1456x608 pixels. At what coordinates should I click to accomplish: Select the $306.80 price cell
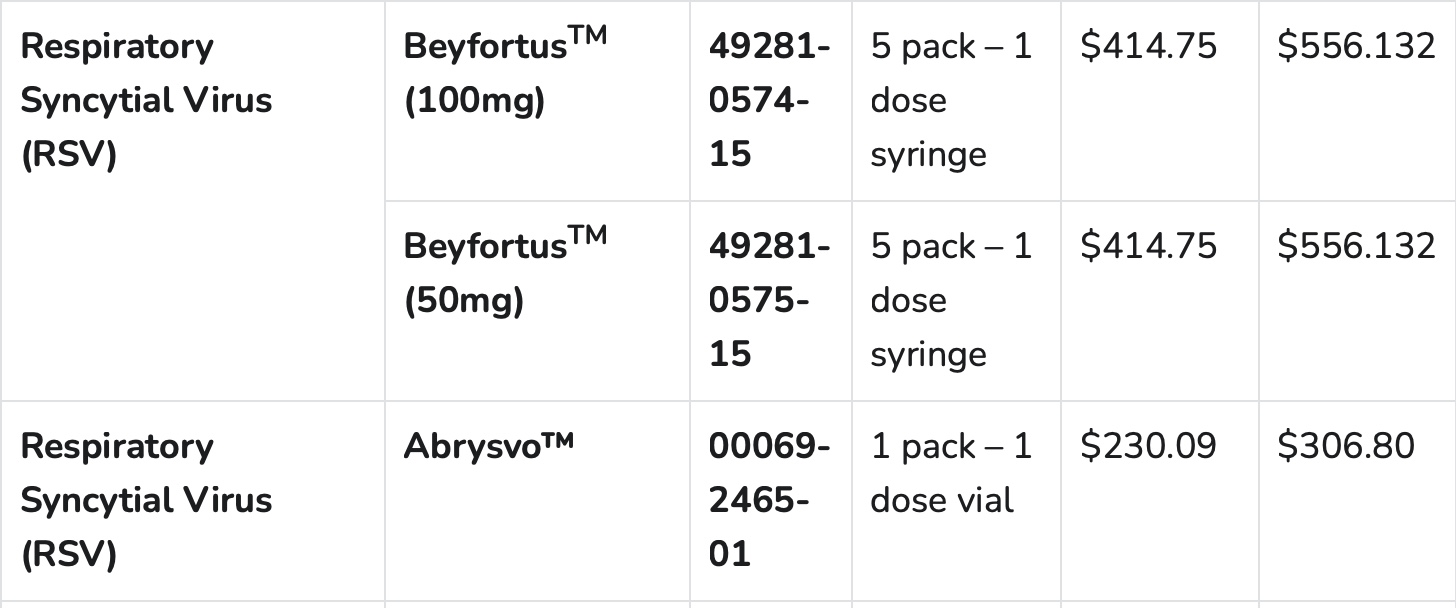pyautogui.click(x=1346, y=447)
